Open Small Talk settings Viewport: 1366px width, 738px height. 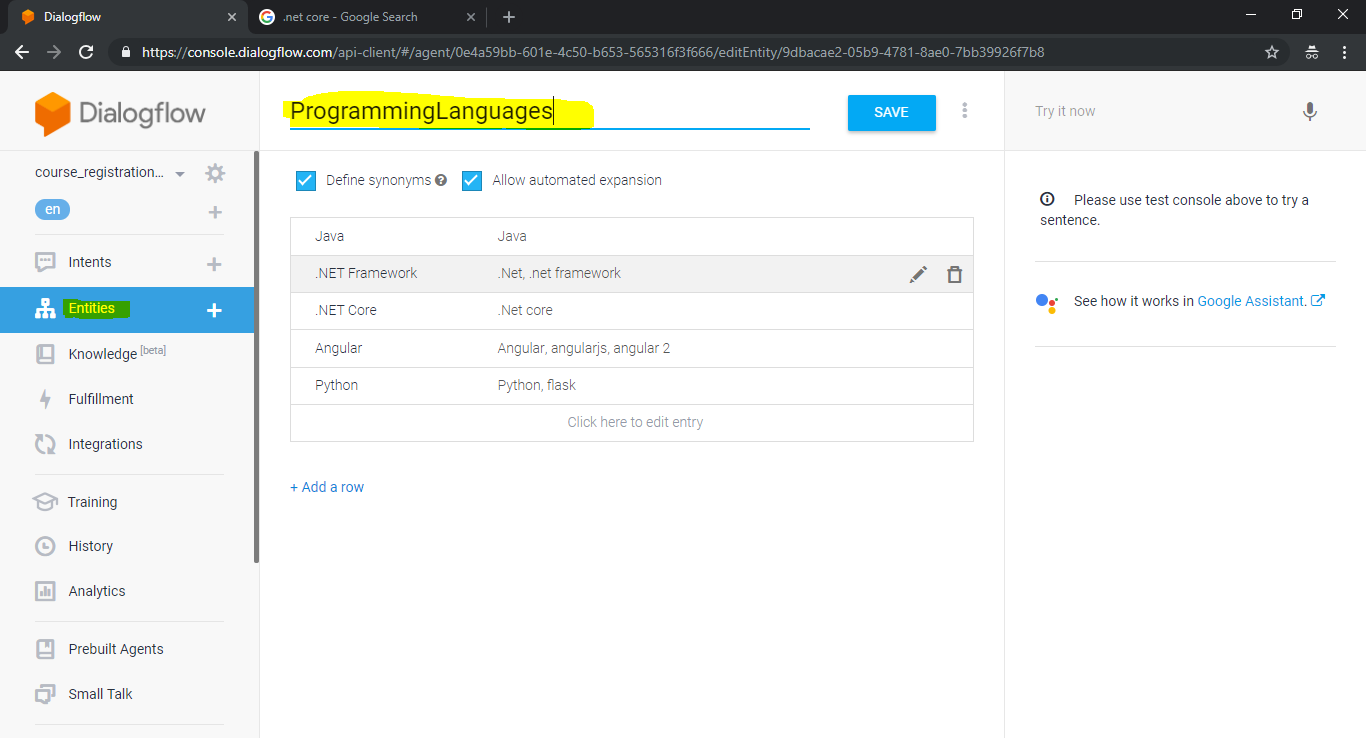tap(99, 693)
